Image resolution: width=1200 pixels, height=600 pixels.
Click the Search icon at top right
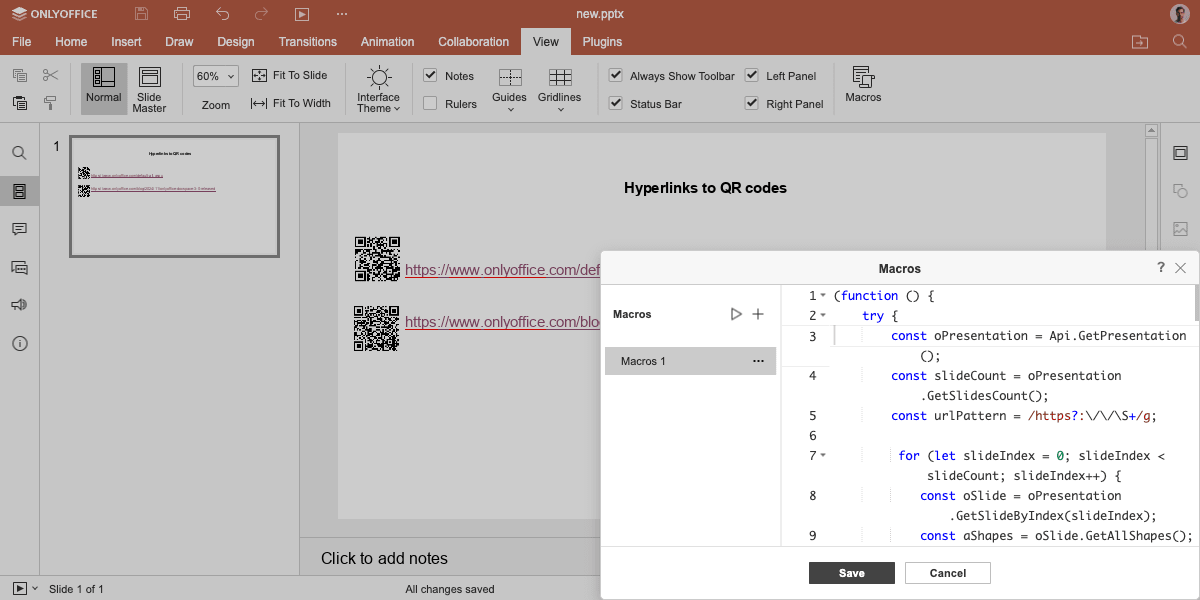[x=1179, y=42]
